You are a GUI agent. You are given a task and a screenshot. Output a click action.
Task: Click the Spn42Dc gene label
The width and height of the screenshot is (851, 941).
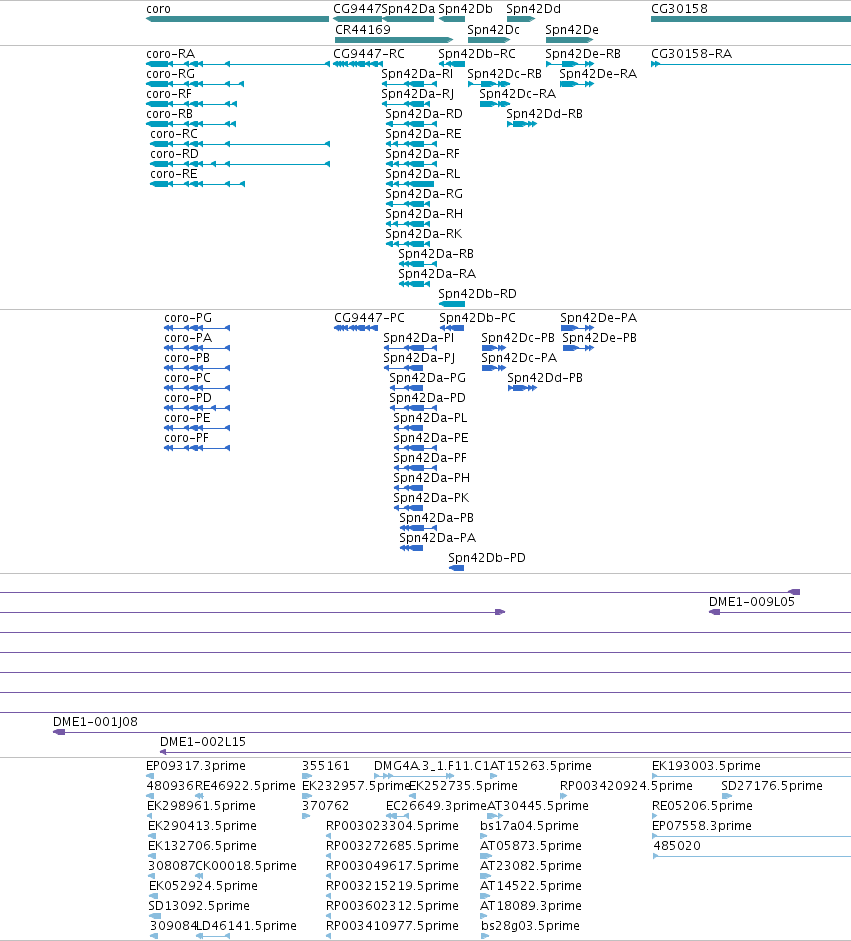(x=493, y=30)
